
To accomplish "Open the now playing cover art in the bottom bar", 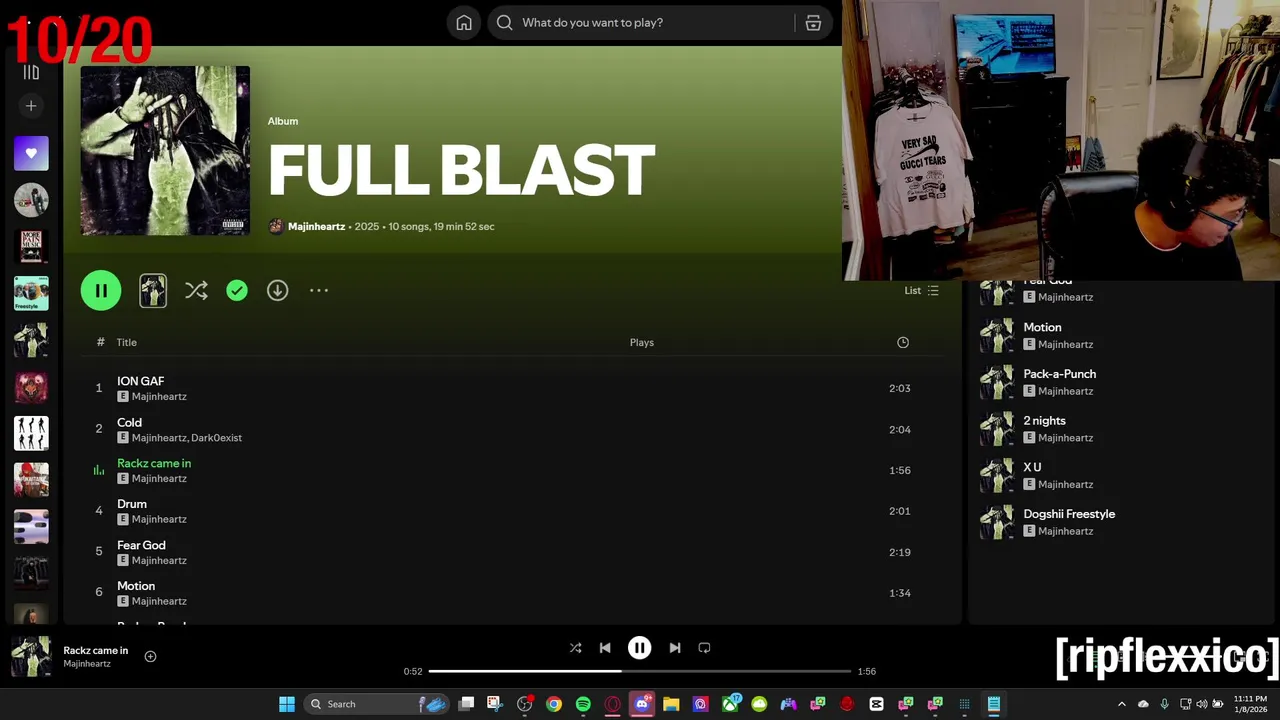I will [x=31, y=657].
